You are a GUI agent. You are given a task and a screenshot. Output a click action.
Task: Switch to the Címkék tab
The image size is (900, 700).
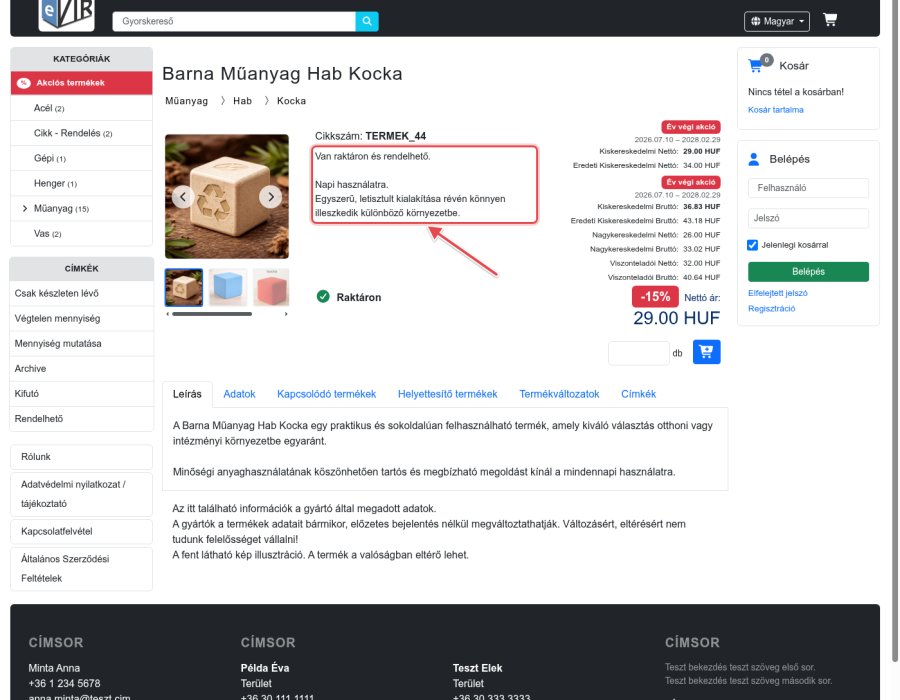[x=638, y=394]
